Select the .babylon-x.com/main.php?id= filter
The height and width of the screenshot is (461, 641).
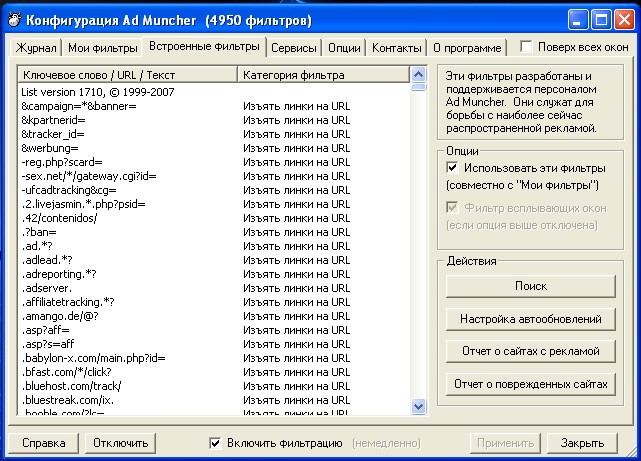[214, 358]
